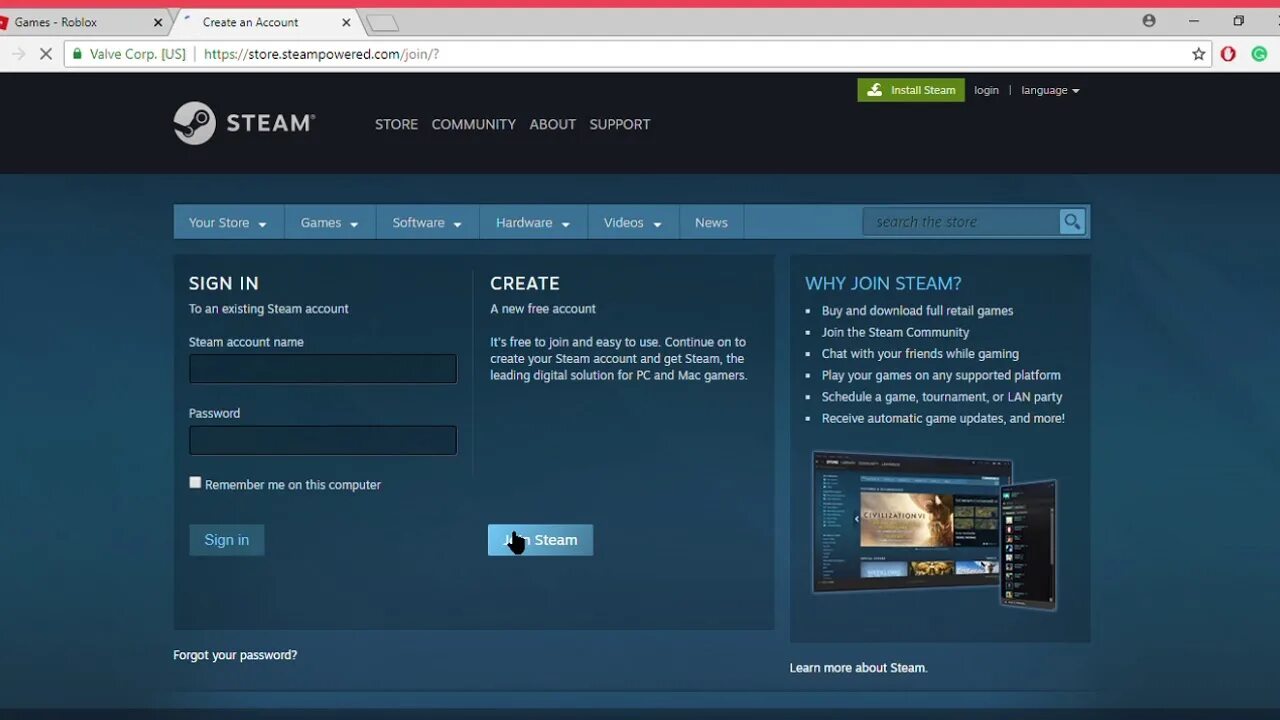The width and height of the screenshot is (1280, 720).
Task: Click the browser address bar URL
Action: coord(321,54)
